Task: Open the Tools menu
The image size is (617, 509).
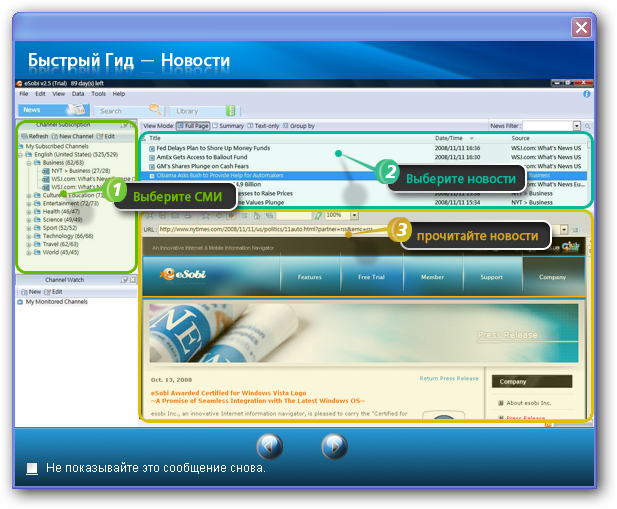Action: click(98, 94)
